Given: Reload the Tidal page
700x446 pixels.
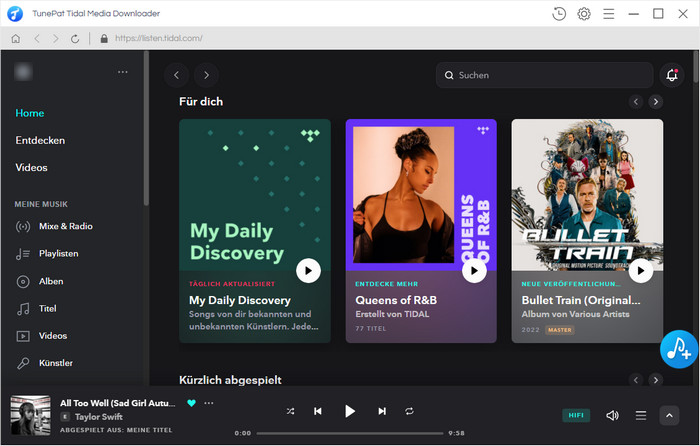Looking at the screenshot, I should tap(75, 39).
